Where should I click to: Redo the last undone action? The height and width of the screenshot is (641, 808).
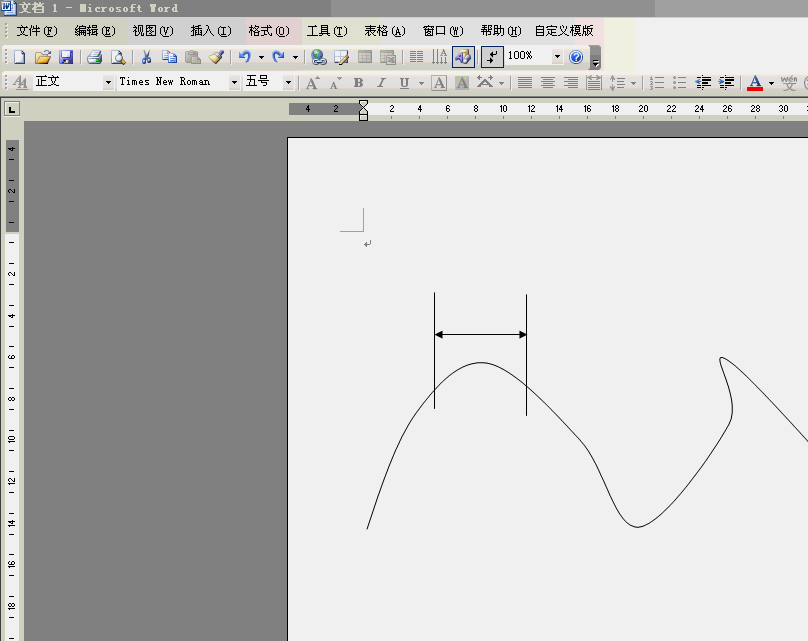pos(279,57)
